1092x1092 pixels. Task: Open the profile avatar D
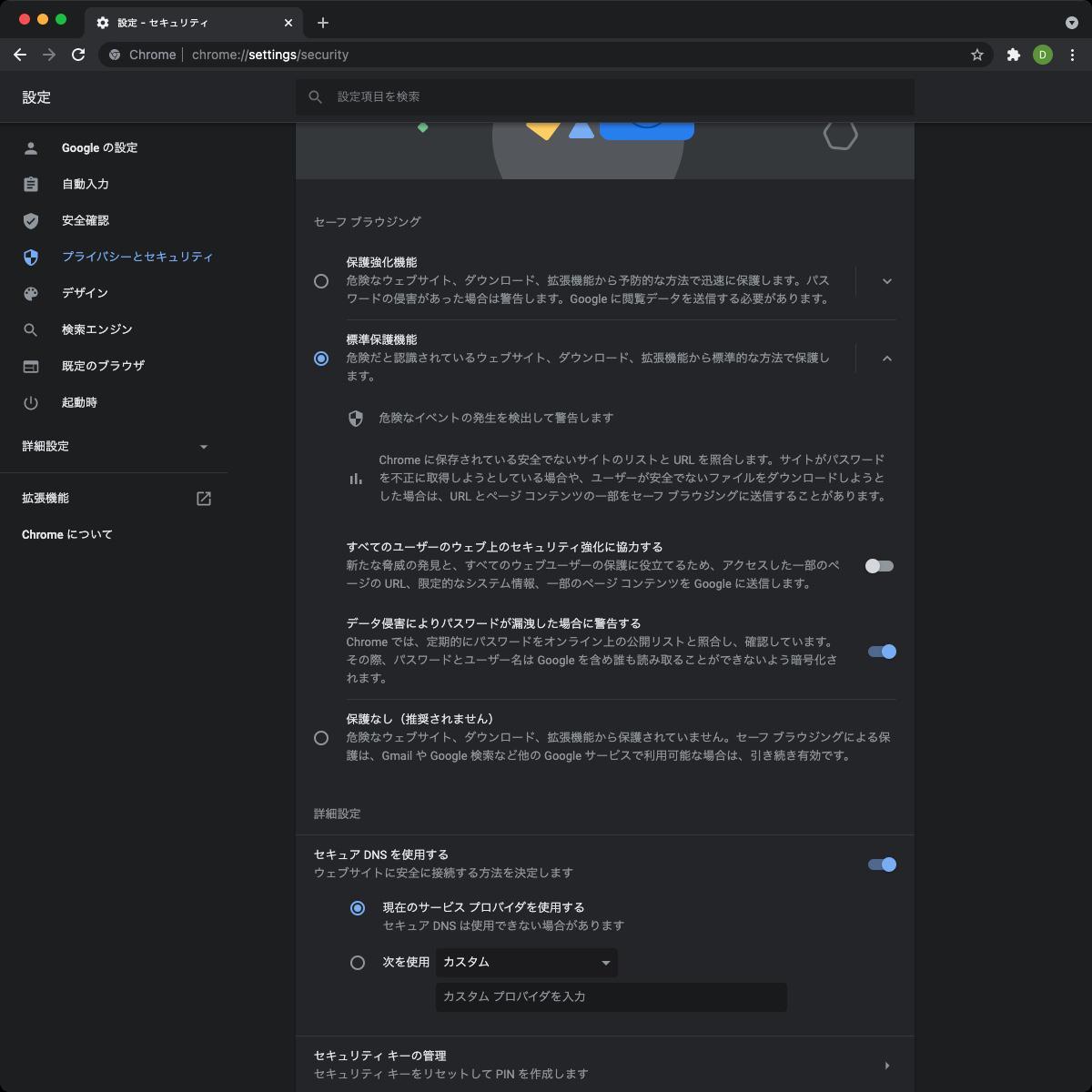pos(1043,55)
